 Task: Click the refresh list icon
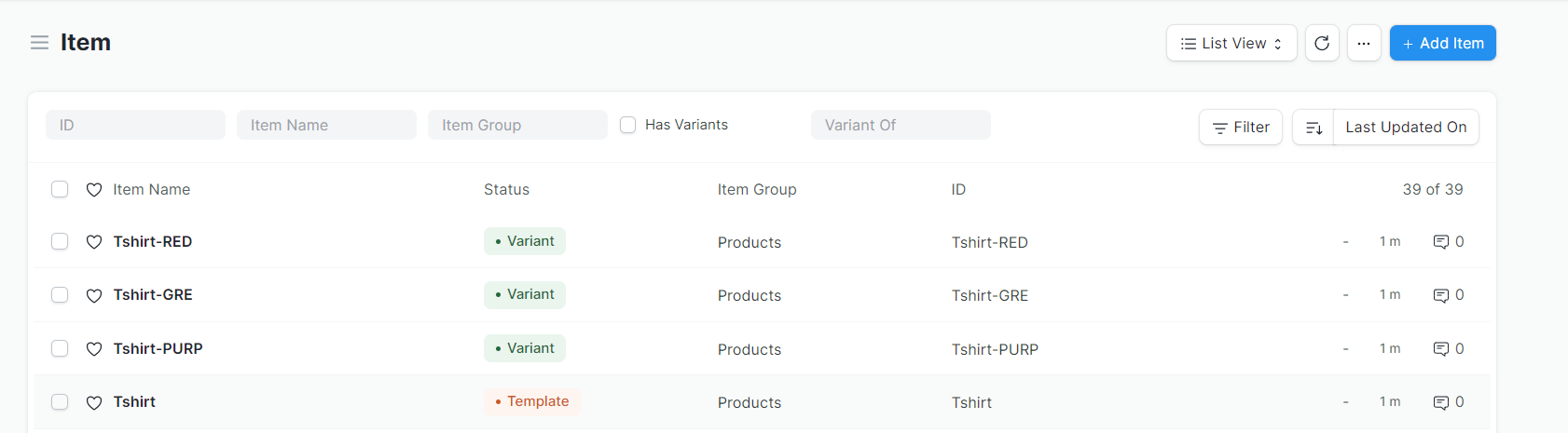pyautogui.click(x=1322, y=43)
